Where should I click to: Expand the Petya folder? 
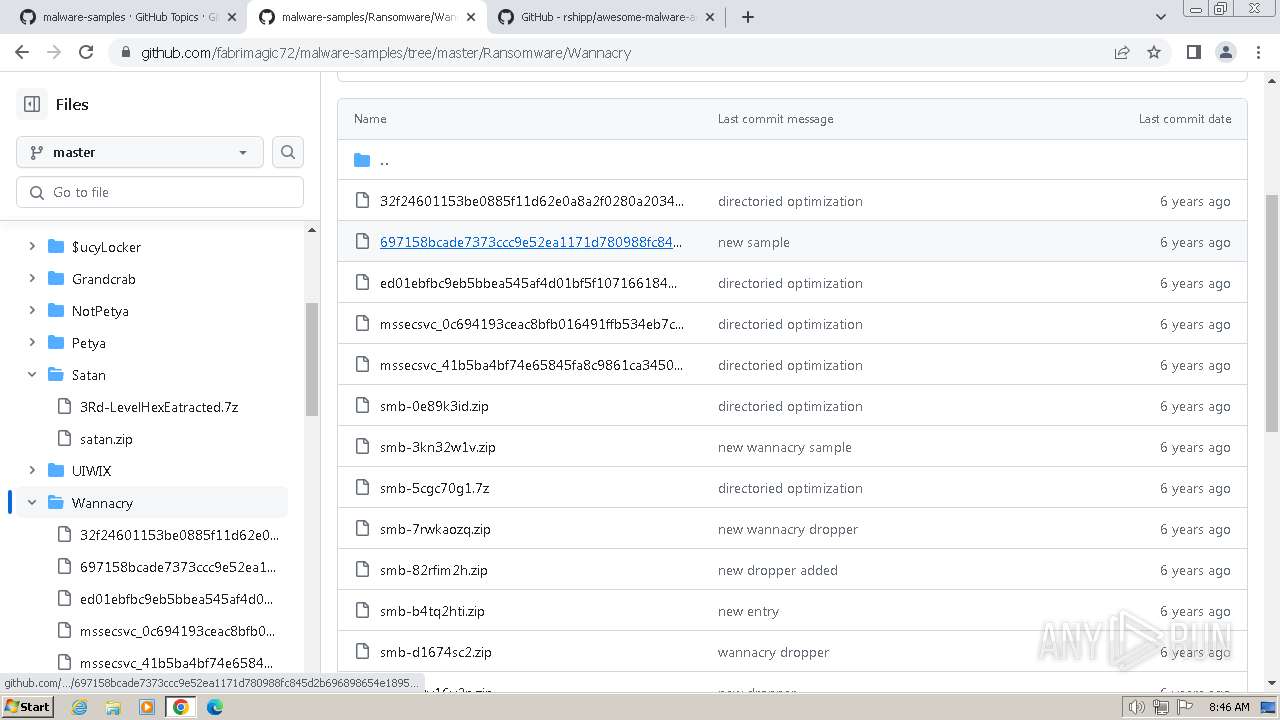[32, 343]
